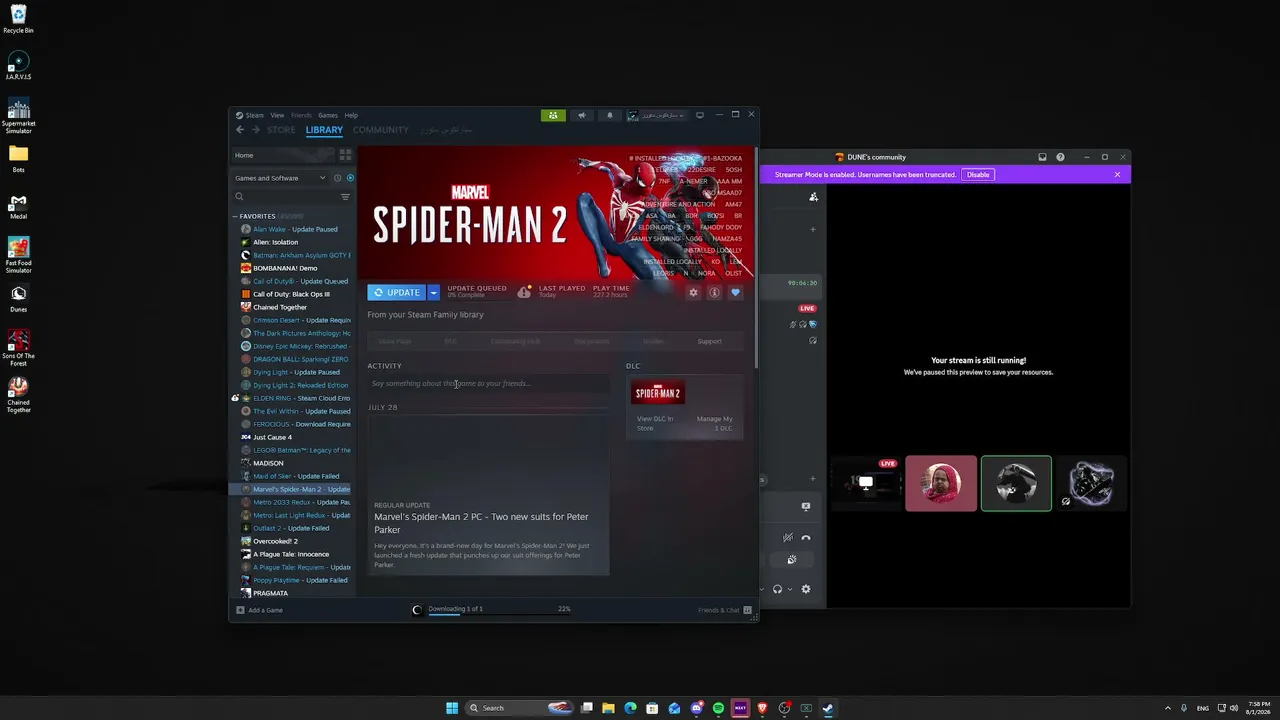
Task: Show Spider-Man 2 game info icon
Action: tap(714, 293)
